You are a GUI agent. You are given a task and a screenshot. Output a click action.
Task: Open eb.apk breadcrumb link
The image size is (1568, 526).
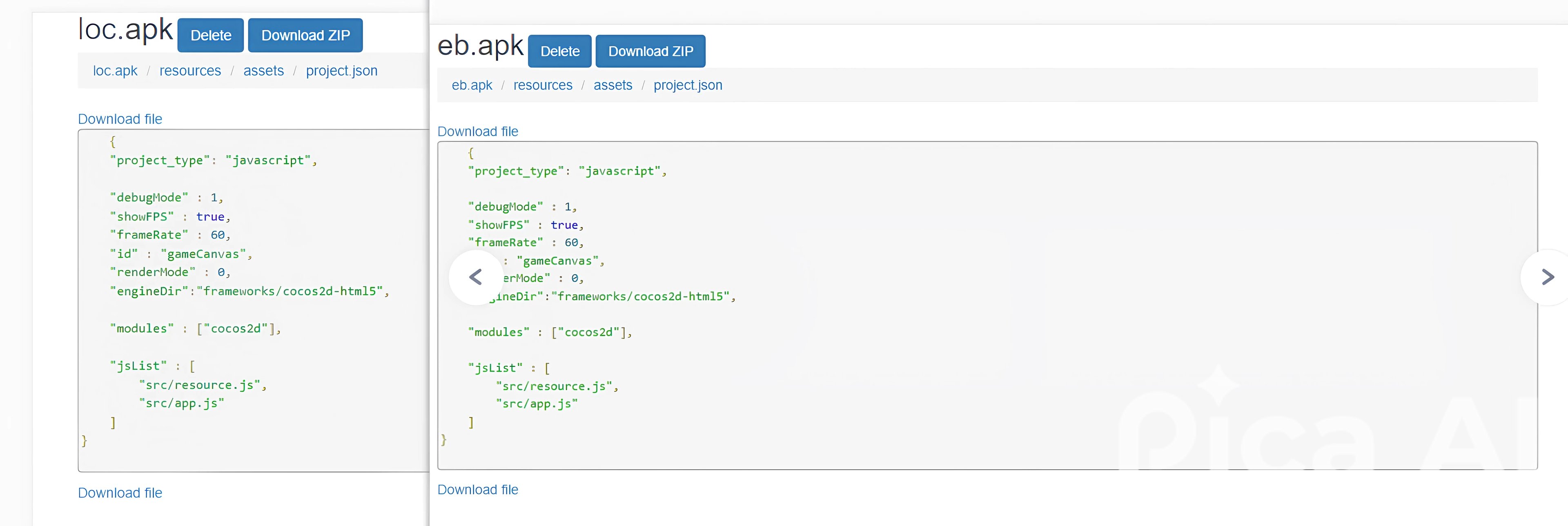pyautogui.click(x=472, y=85)
